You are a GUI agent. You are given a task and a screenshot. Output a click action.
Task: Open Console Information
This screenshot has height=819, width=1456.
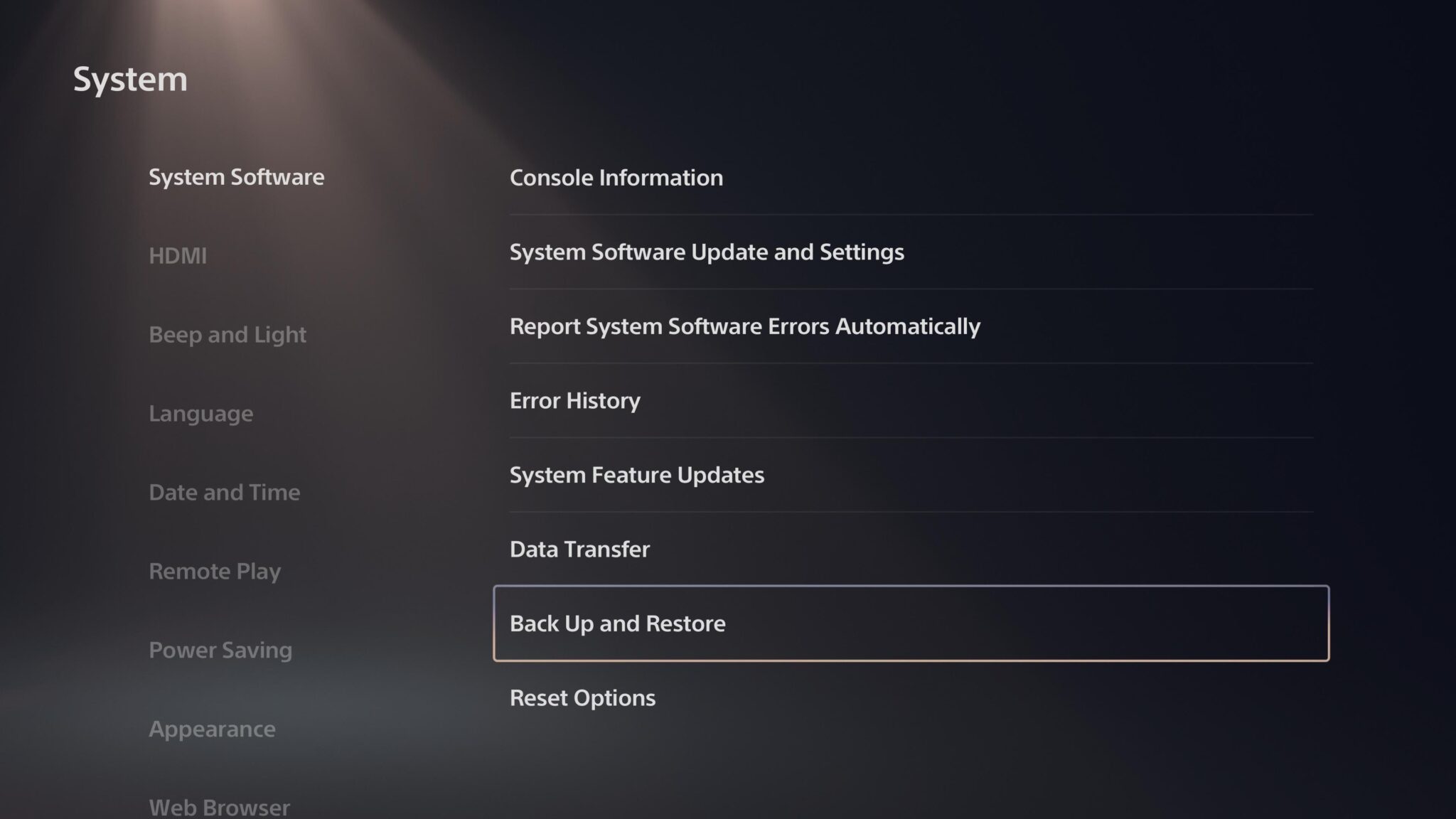616,178
